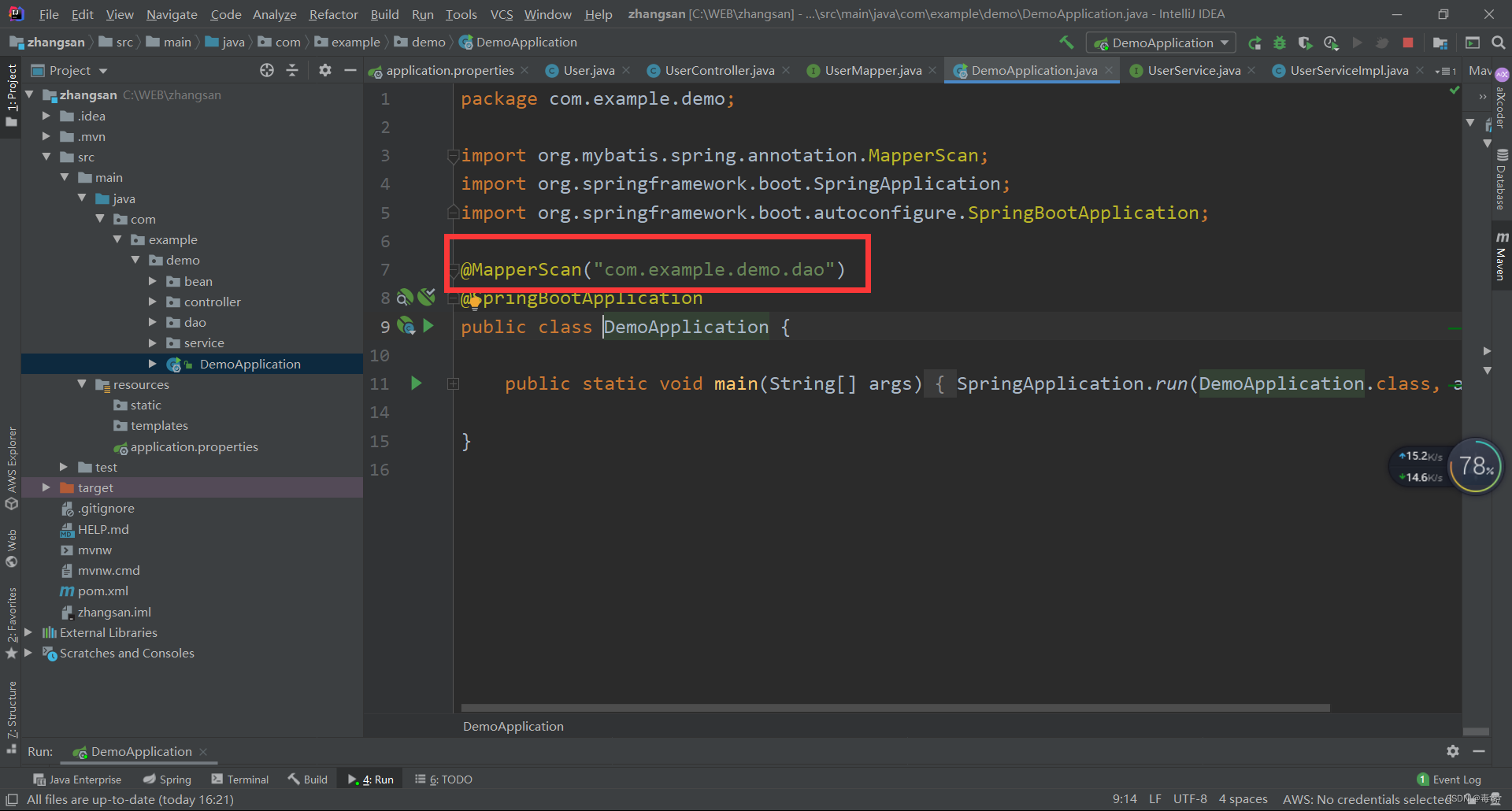Select HELP.md file in project tree
This screenshot has height=811, width=1512.
tap(94, 529)
